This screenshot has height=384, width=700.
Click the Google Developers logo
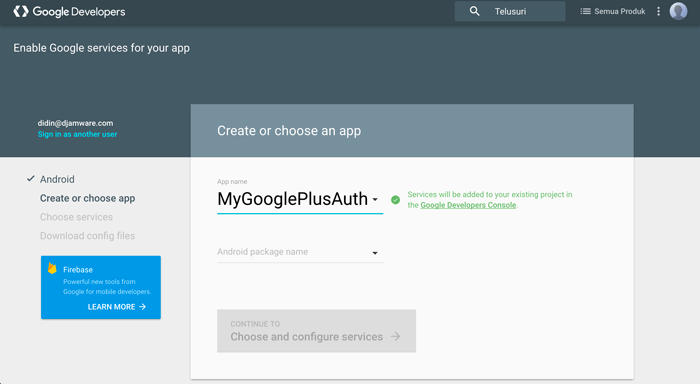tap(69, 12)
